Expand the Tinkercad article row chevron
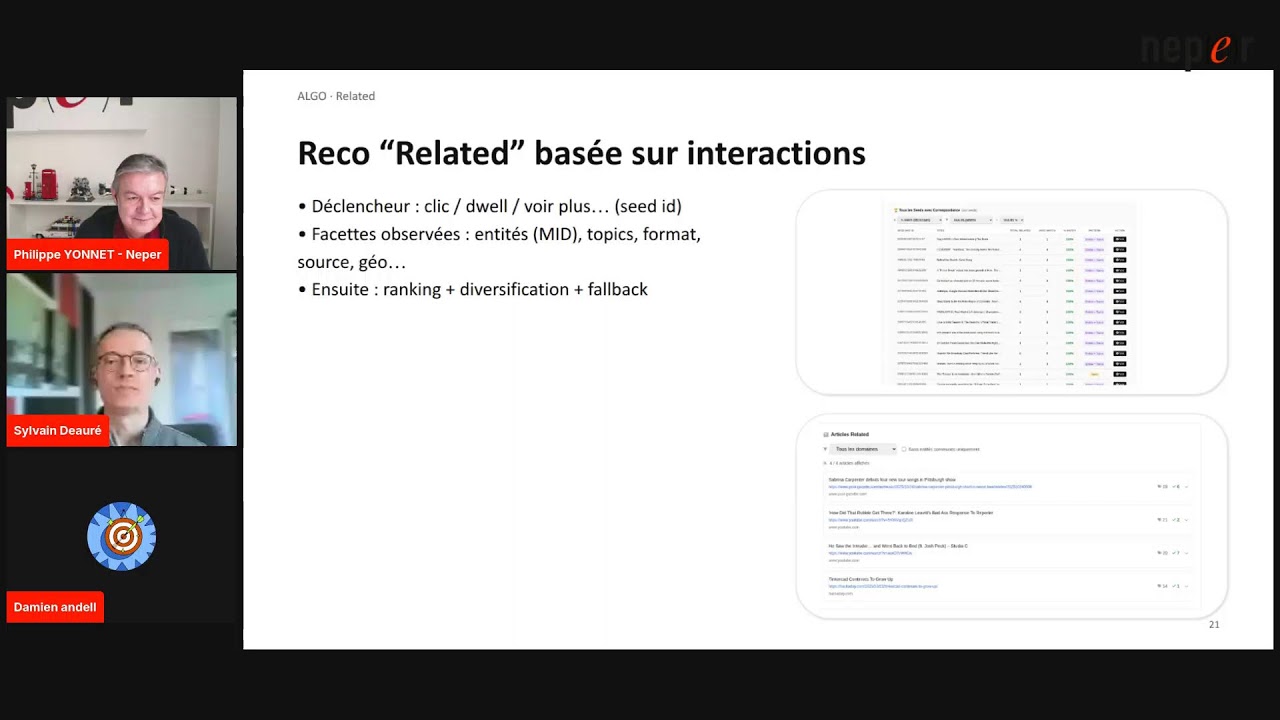This screenshot has width=1280, height=720. [1187, 586]
